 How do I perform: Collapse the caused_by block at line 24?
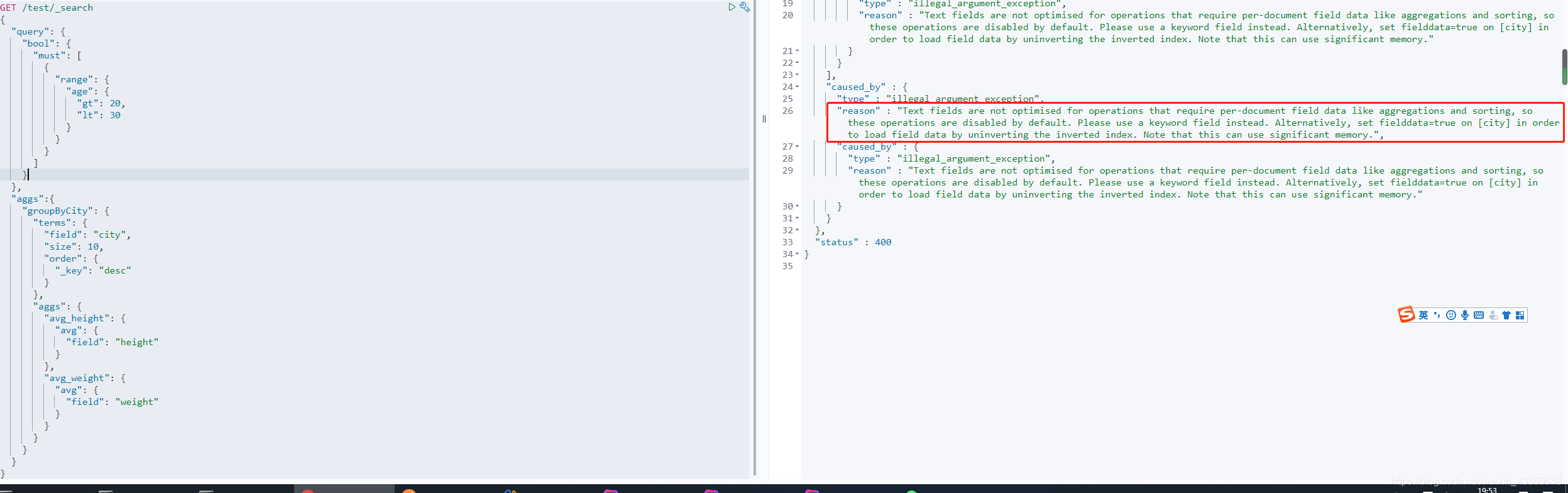pyautogui.click(x=798, y=87)
